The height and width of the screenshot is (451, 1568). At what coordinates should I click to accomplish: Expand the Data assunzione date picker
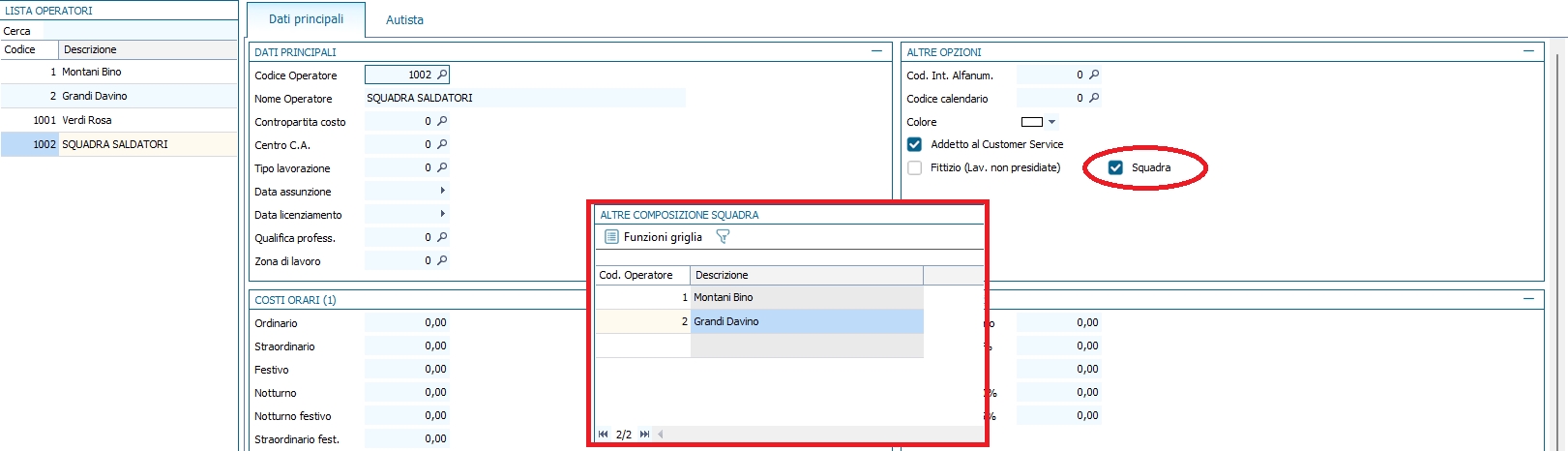[x=442, y=191]
